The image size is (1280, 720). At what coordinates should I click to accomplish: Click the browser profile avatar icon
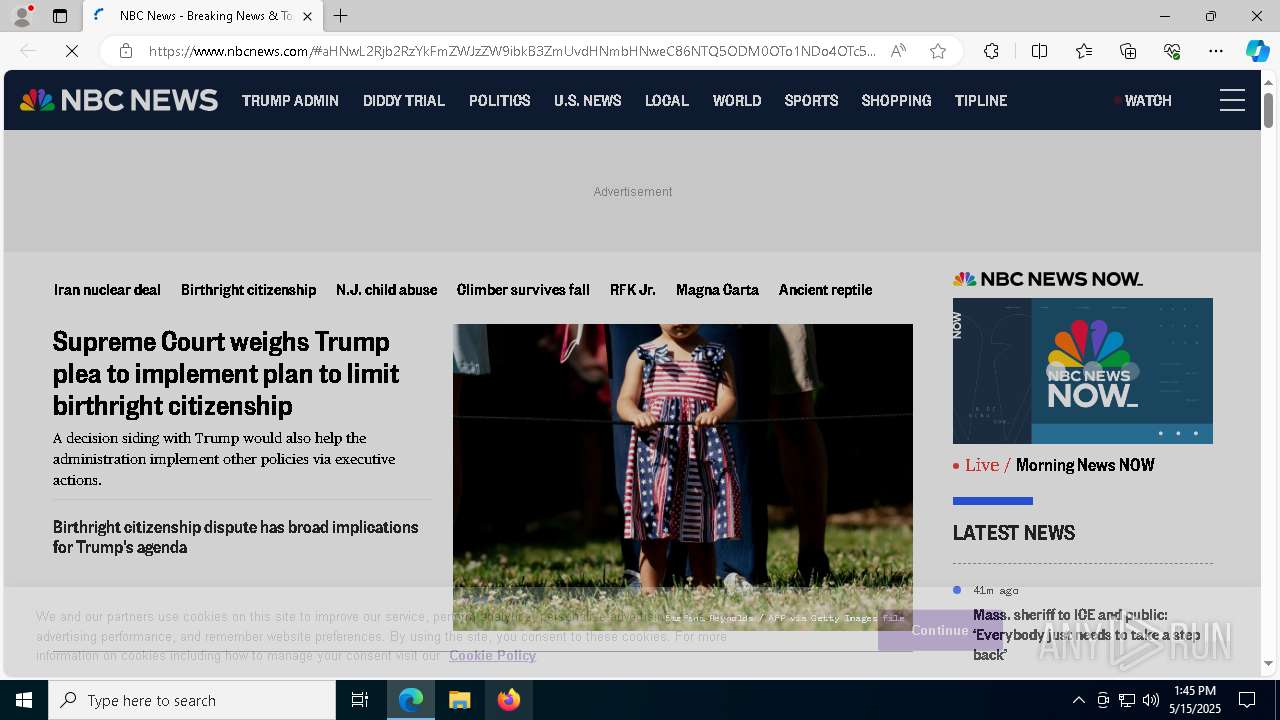pyautogui.click(x=22, y=16)
